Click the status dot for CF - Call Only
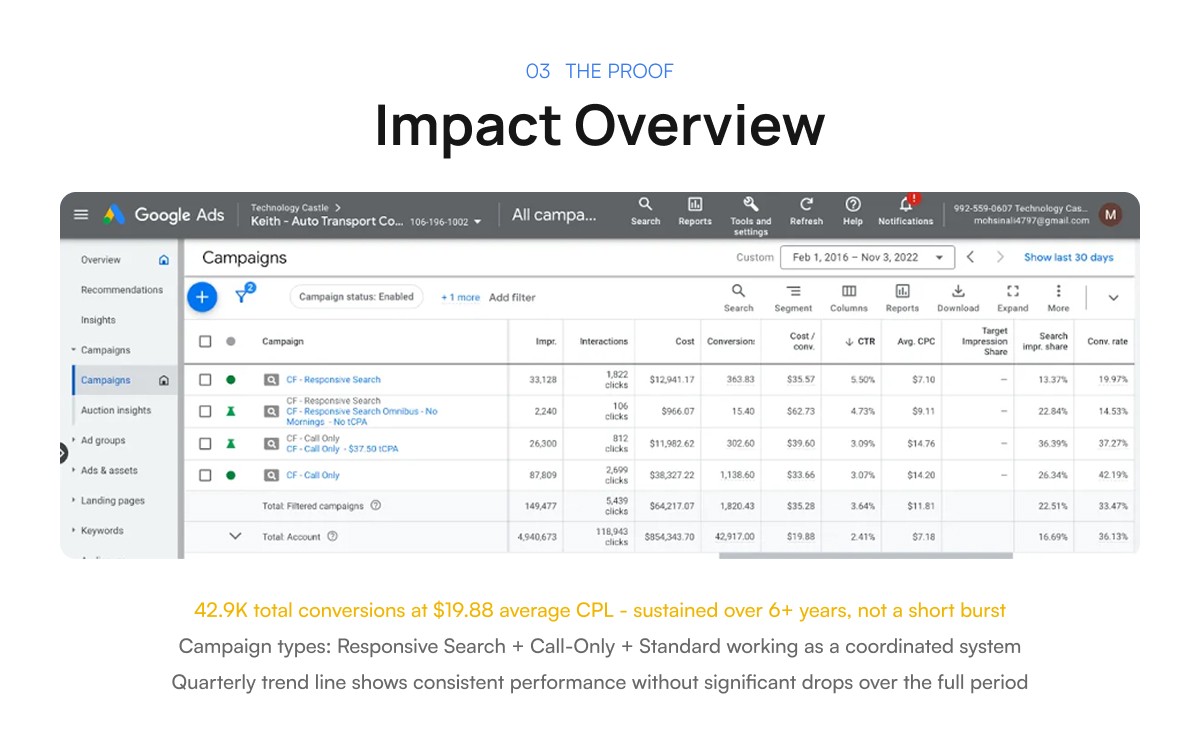1200x751 pixels. 231,475
